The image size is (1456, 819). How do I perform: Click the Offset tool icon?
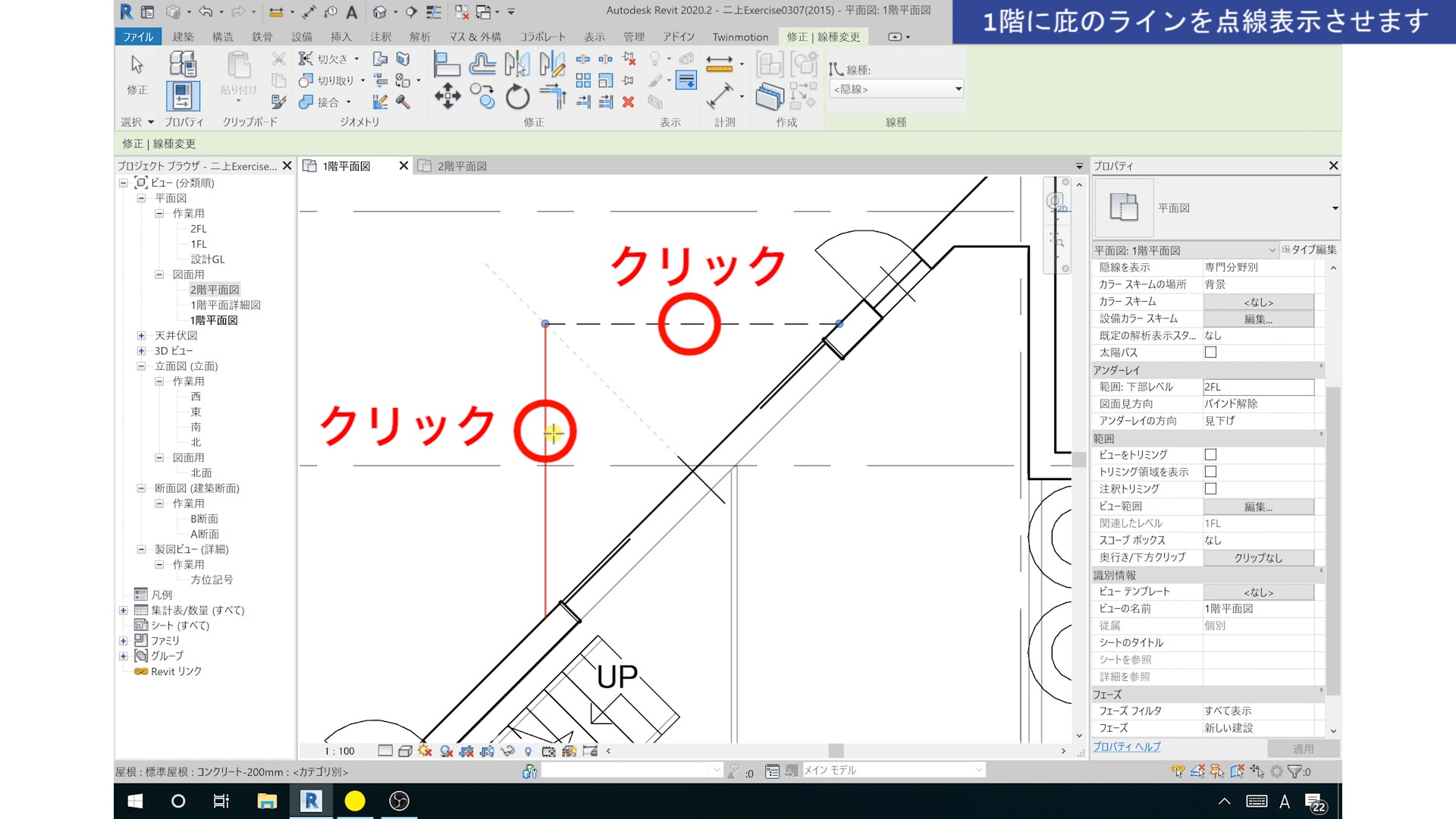pyautogui.click(x=482, y=64)
